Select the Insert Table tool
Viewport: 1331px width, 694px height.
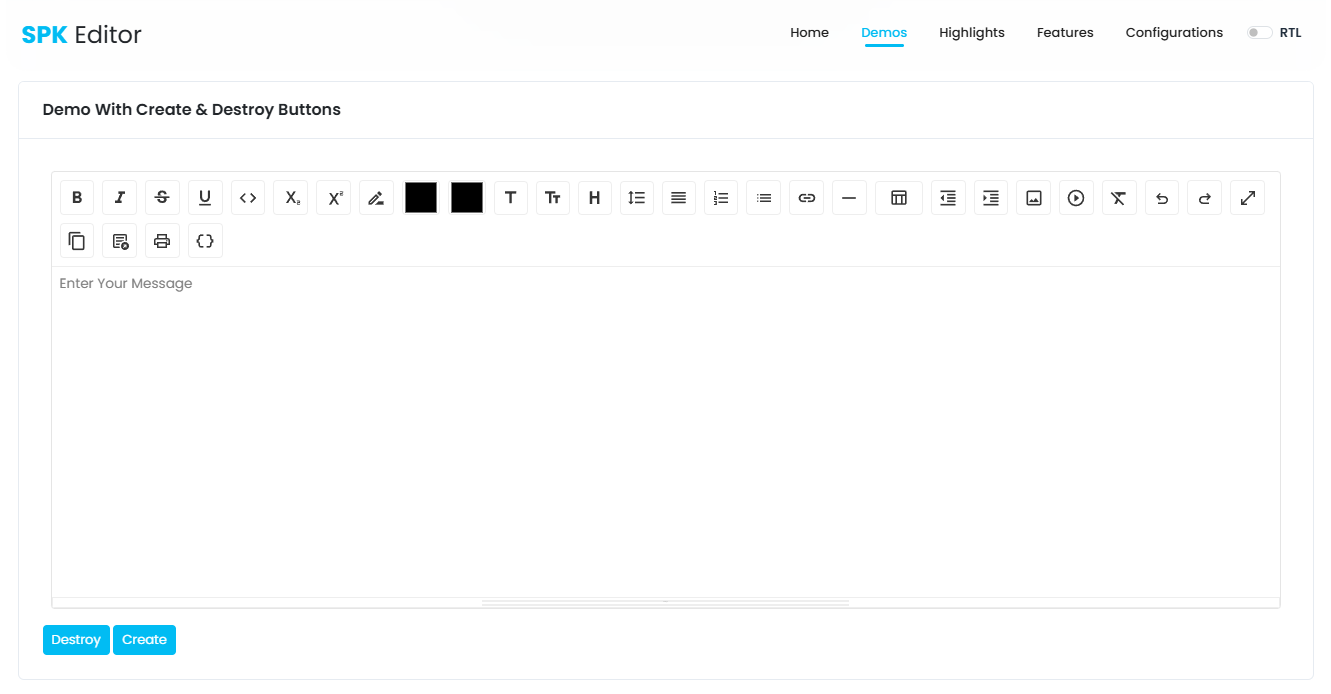pos(898,197)
